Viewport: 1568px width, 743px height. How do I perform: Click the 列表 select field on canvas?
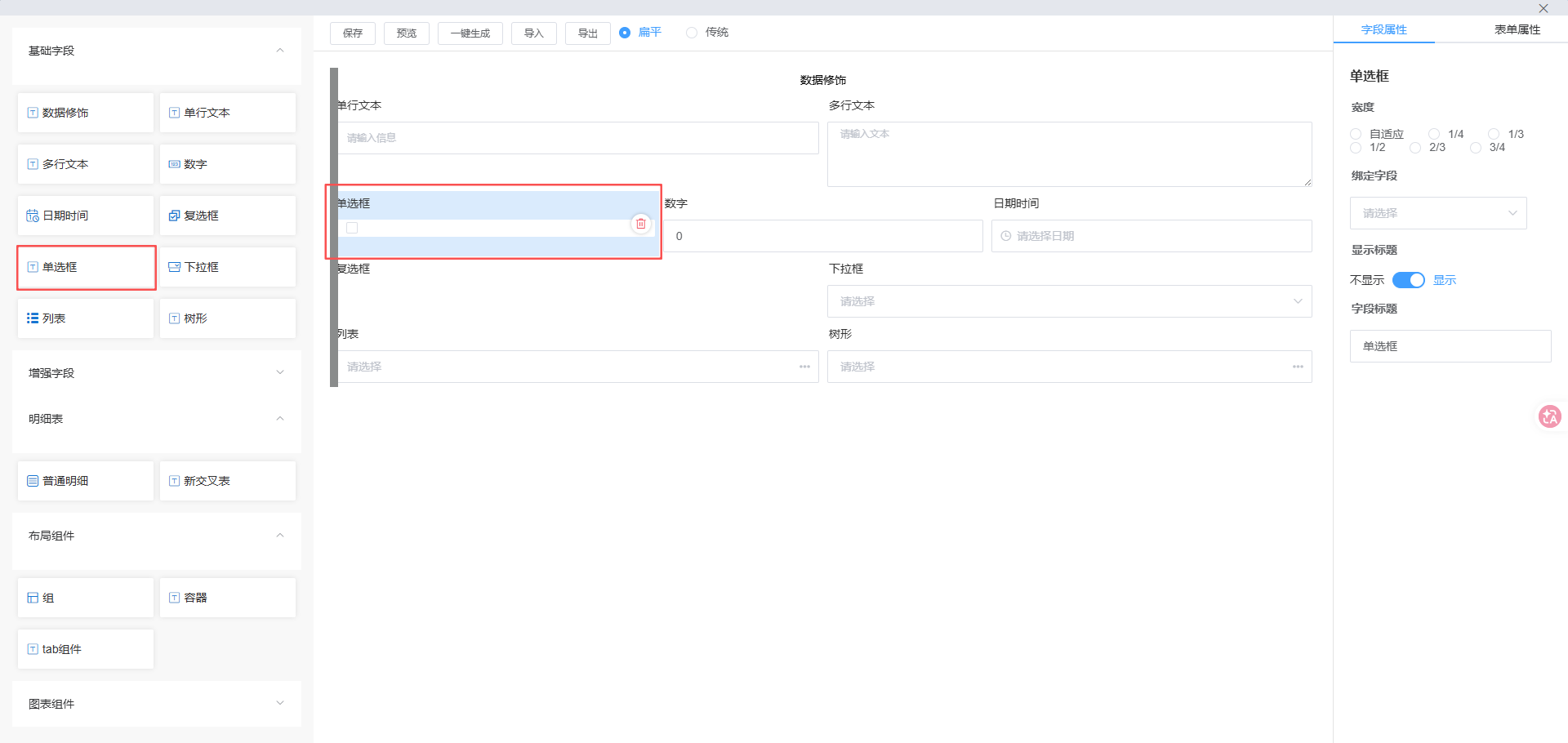coord(577,367)
